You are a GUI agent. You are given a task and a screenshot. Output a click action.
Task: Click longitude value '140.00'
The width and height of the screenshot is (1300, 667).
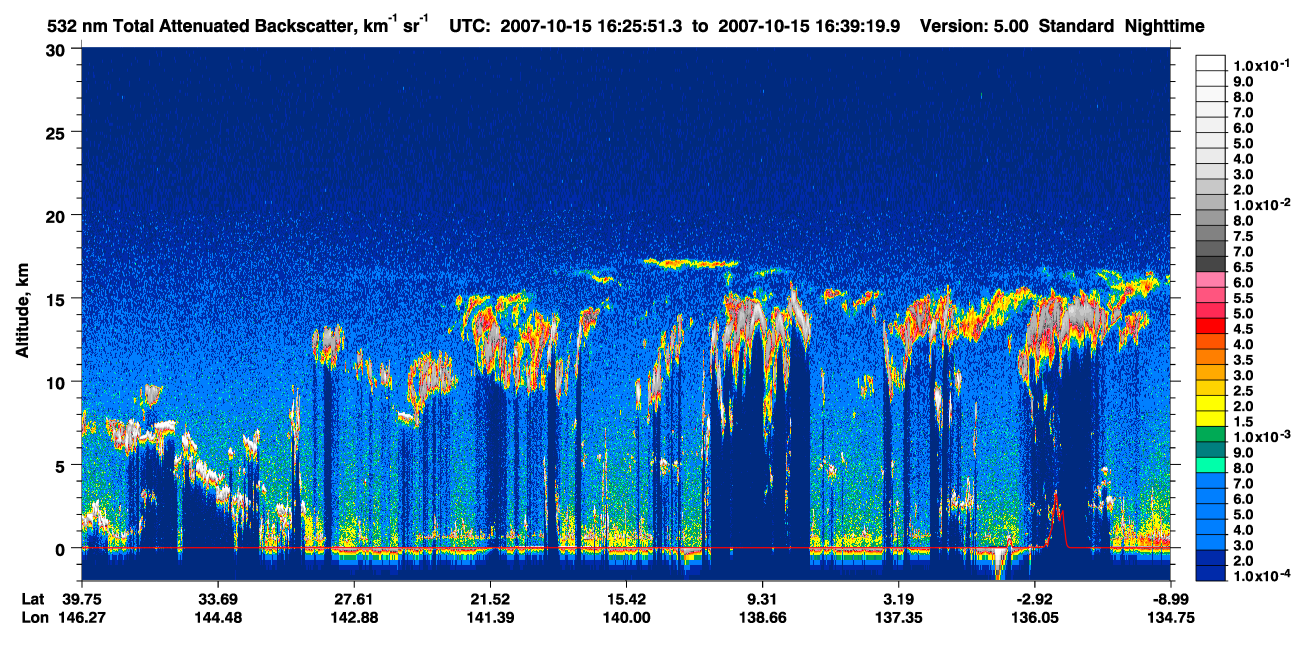pos(626,617)
